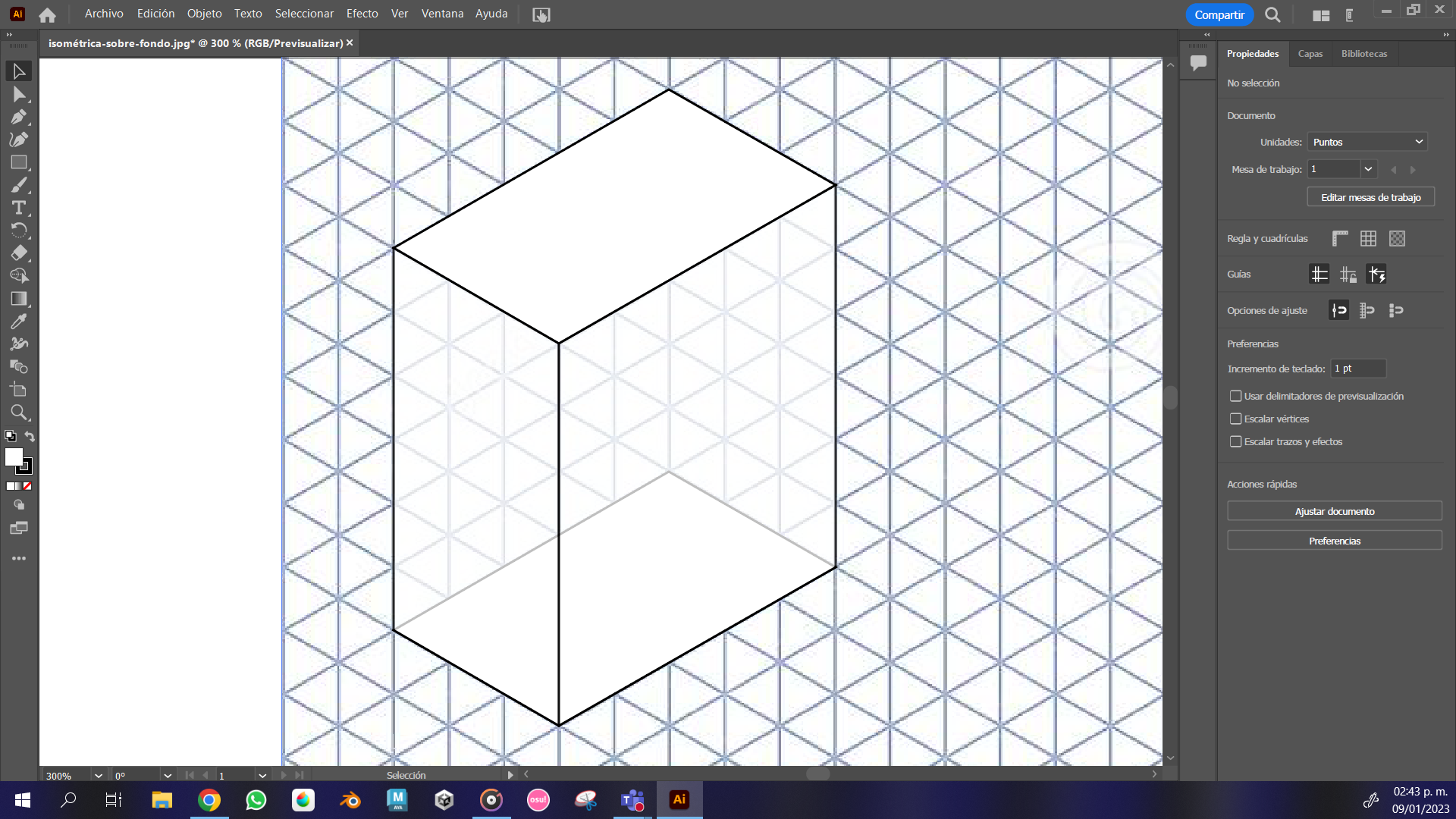Expand the Selección status bar arrow
1456x819 pixels.
click(x=510, y=775)
